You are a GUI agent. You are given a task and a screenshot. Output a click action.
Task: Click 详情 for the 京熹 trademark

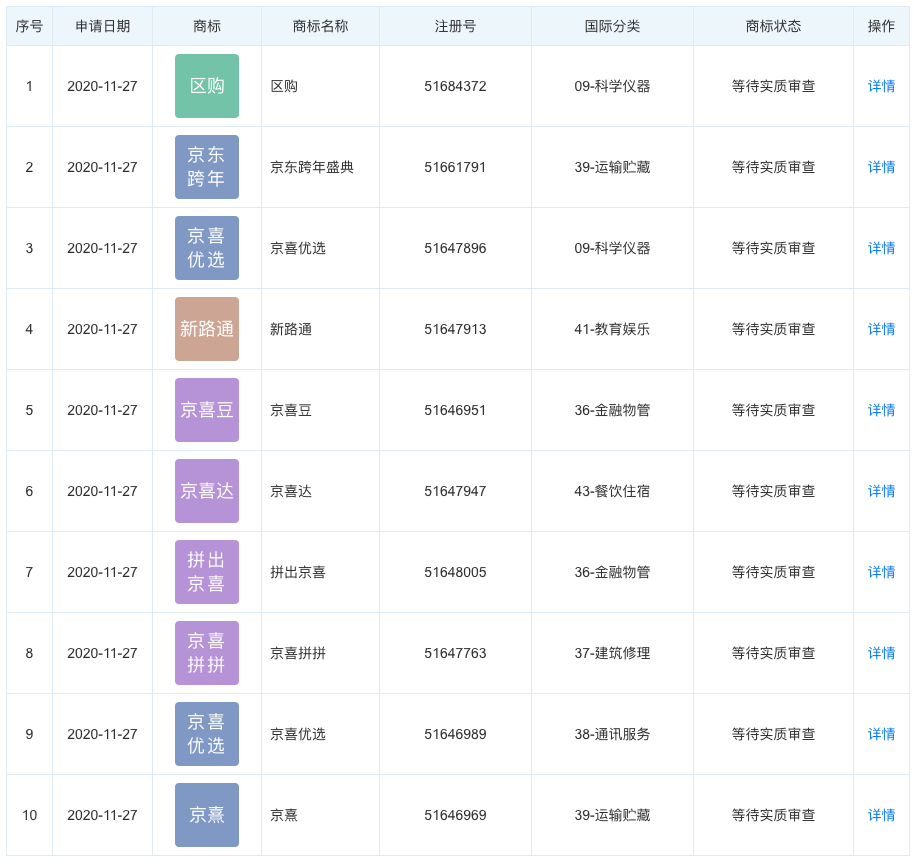point(881,815)
